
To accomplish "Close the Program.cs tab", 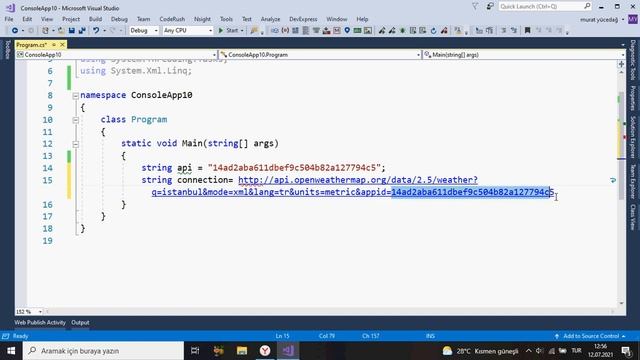I will click(x=62, y=44).
